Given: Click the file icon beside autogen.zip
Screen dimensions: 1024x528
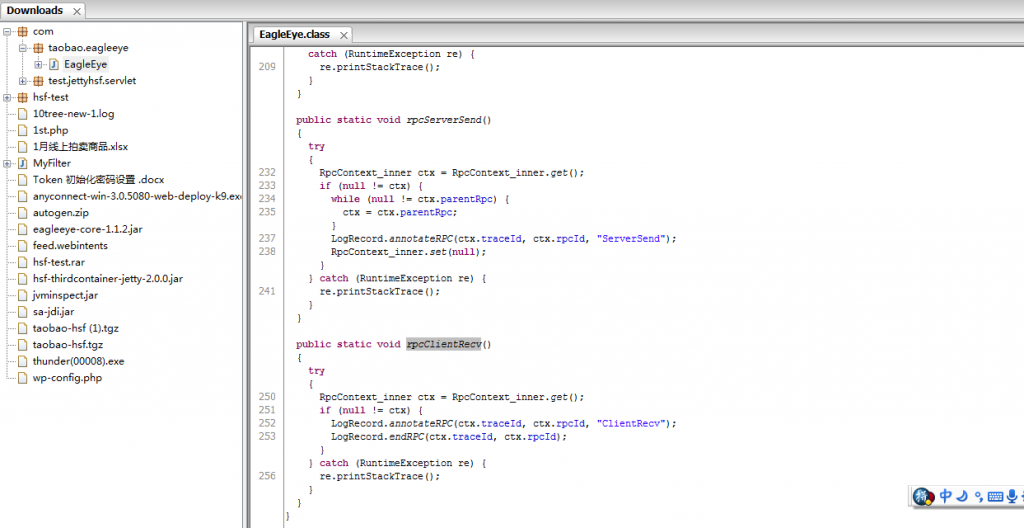Looking at the screenshot, I should point(23,212).
